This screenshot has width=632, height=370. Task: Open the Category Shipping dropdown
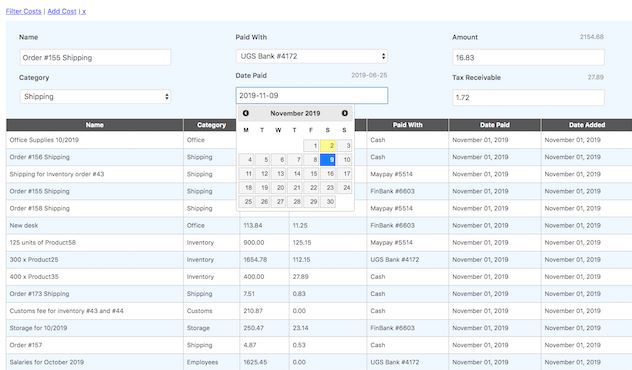point(95,97)
